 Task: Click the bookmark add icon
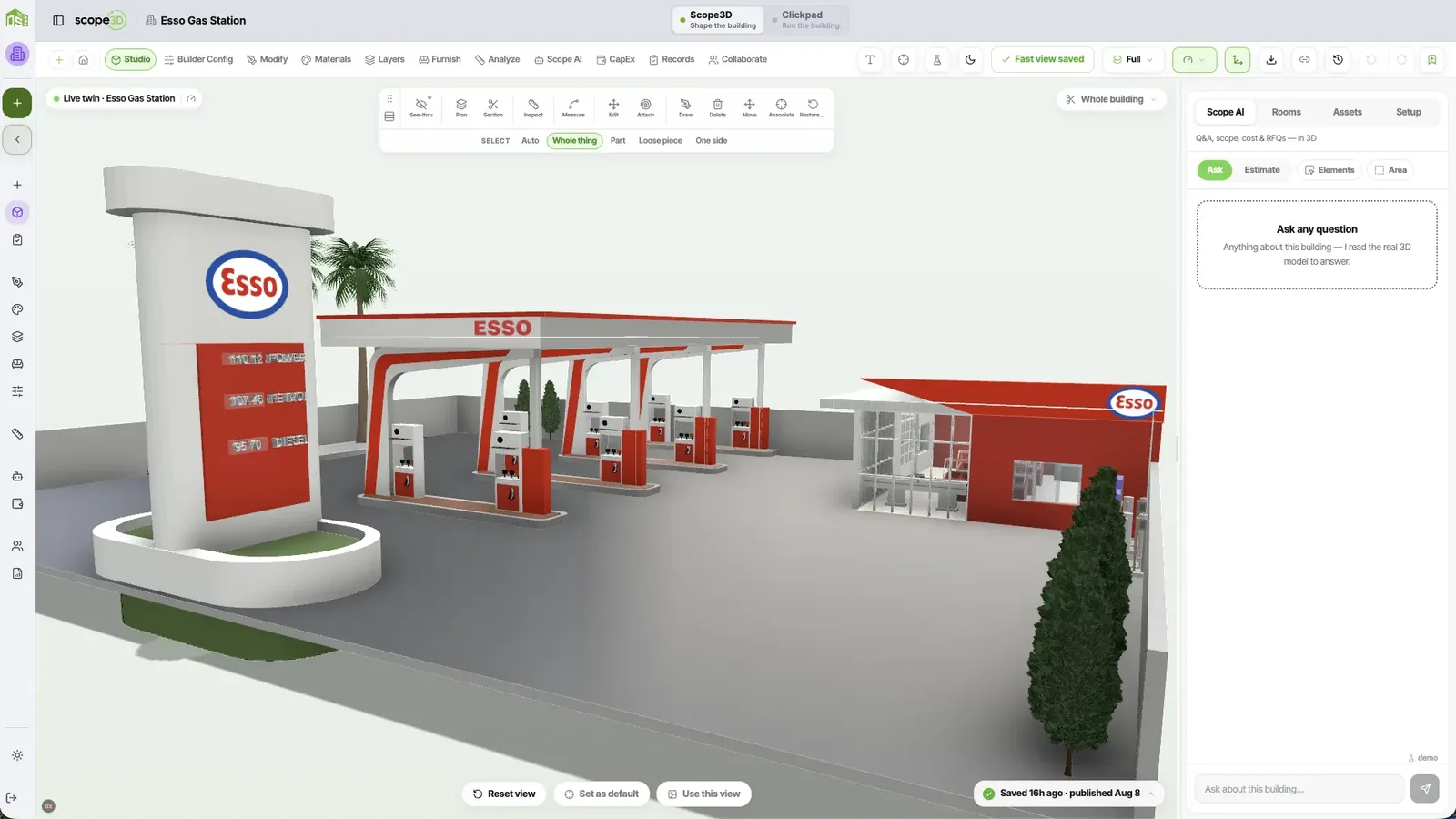tap(1431, 59)
